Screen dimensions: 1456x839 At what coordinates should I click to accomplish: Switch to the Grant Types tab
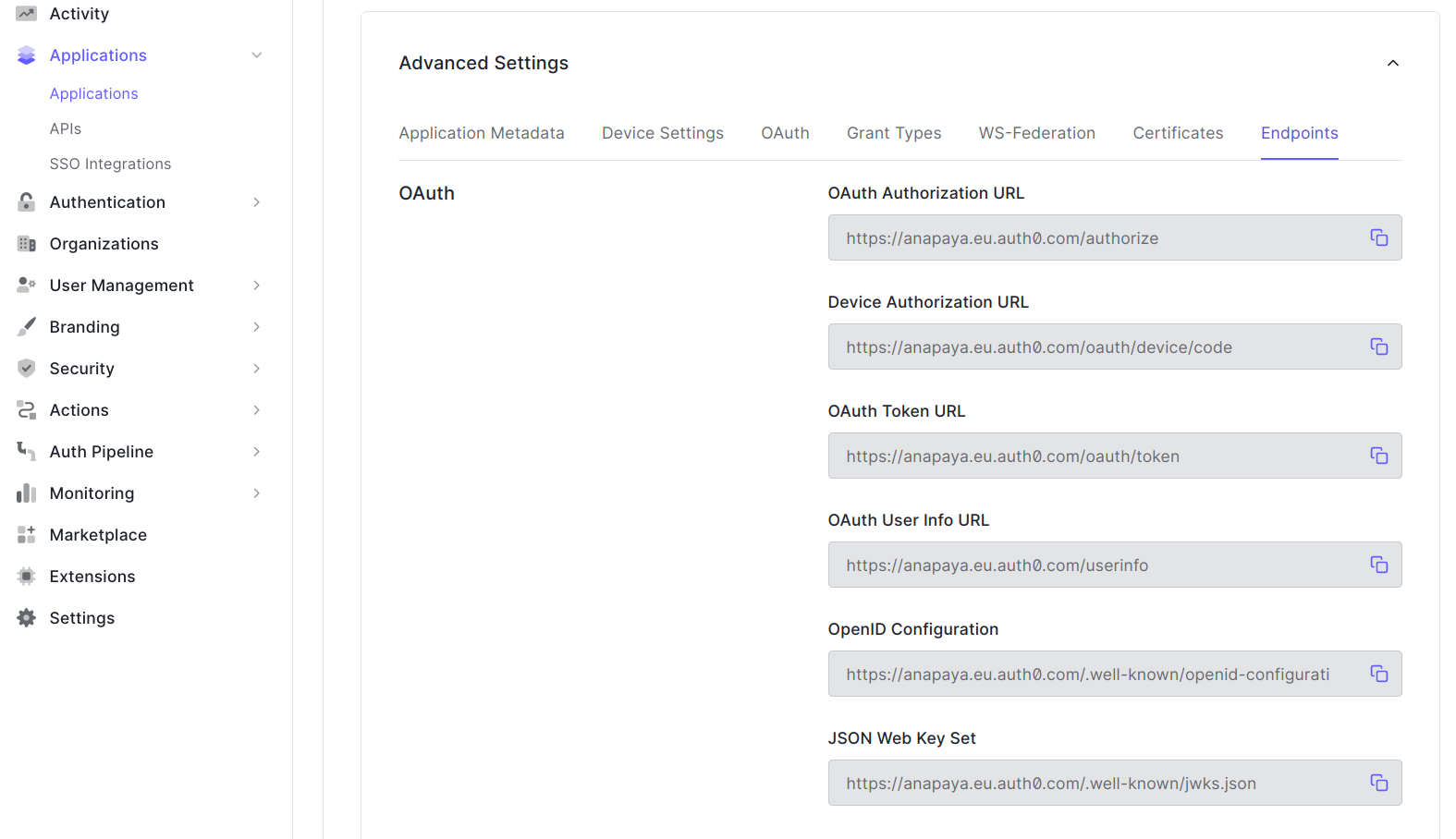pos(893,133)
